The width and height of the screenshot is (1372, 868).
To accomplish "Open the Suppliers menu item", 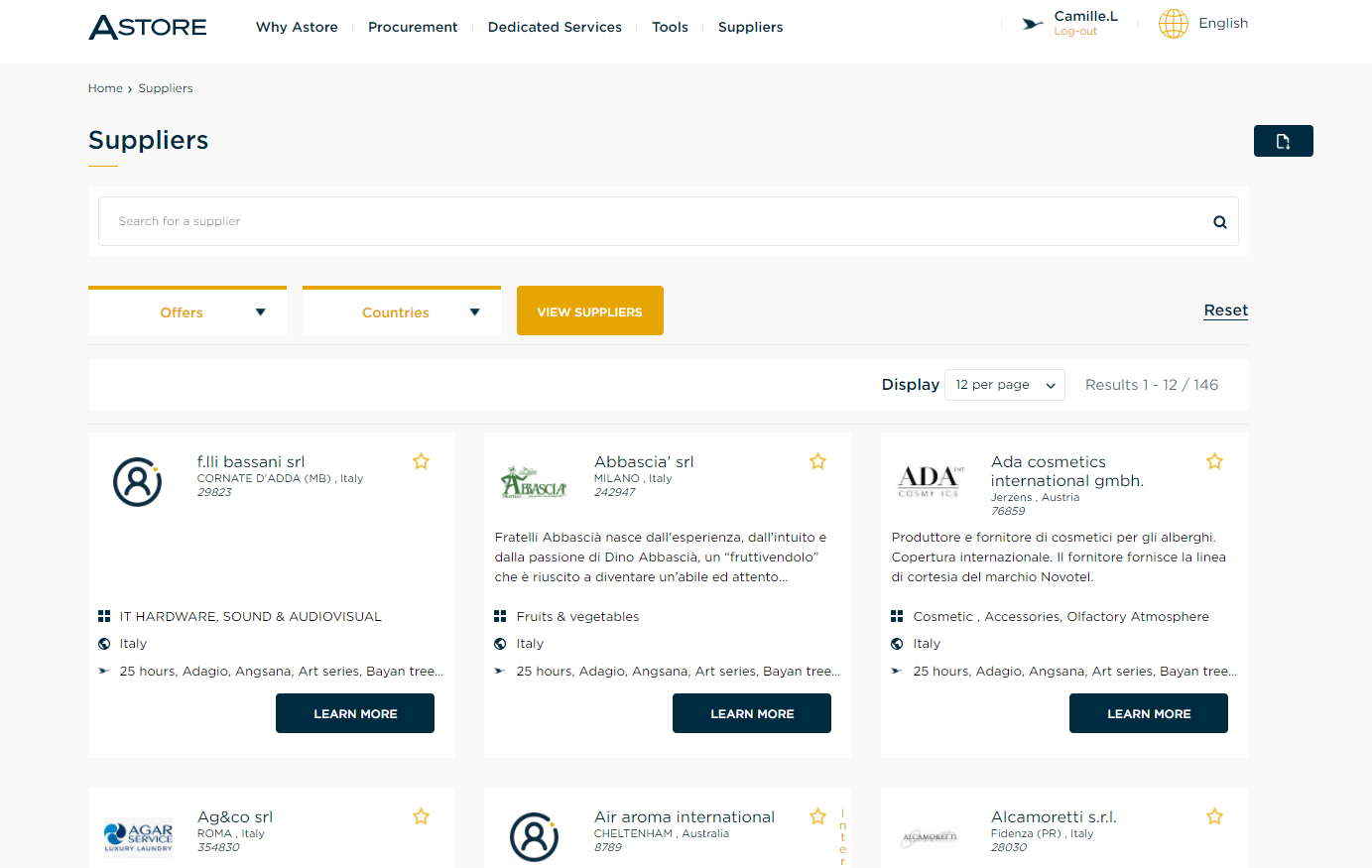I will [x=750, y=27].
